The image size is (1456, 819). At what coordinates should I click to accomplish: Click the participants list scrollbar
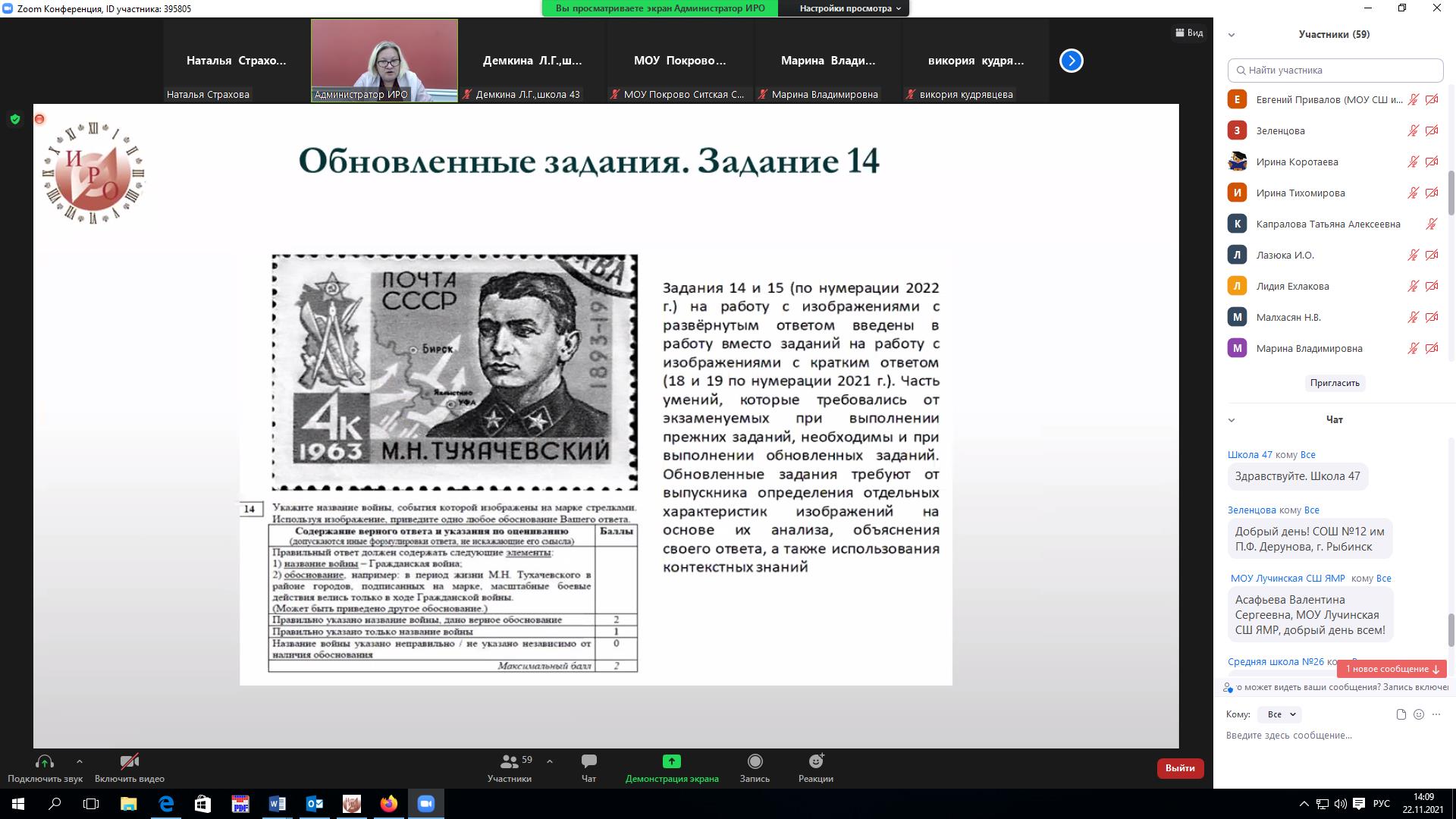pos(1451,193)
